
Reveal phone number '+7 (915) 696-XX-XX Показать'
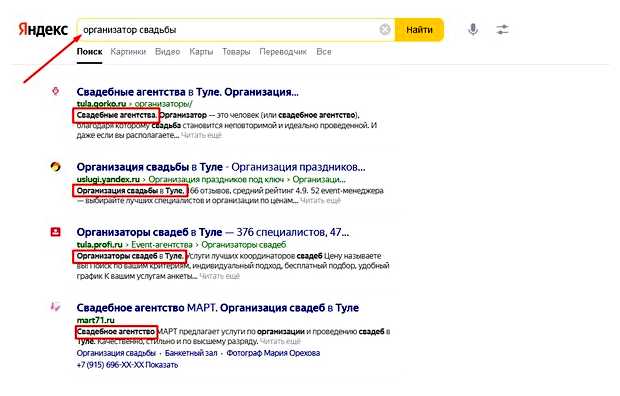pos(127,365)
